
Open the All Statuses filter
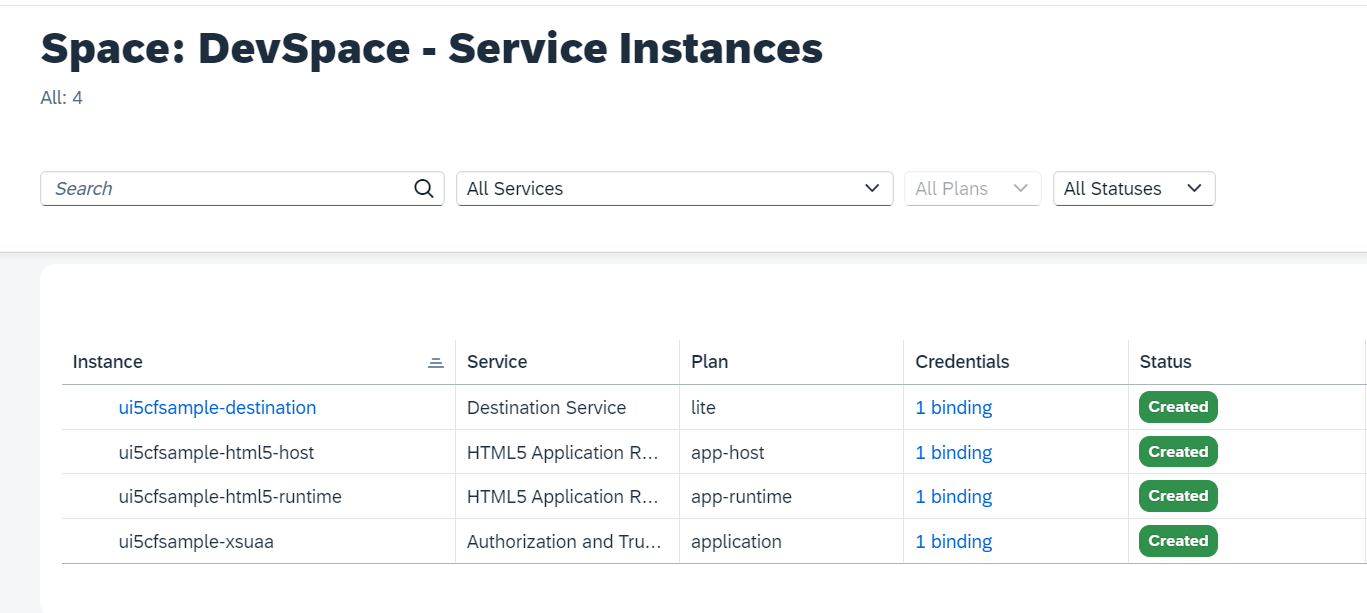tap(1134, 188)
